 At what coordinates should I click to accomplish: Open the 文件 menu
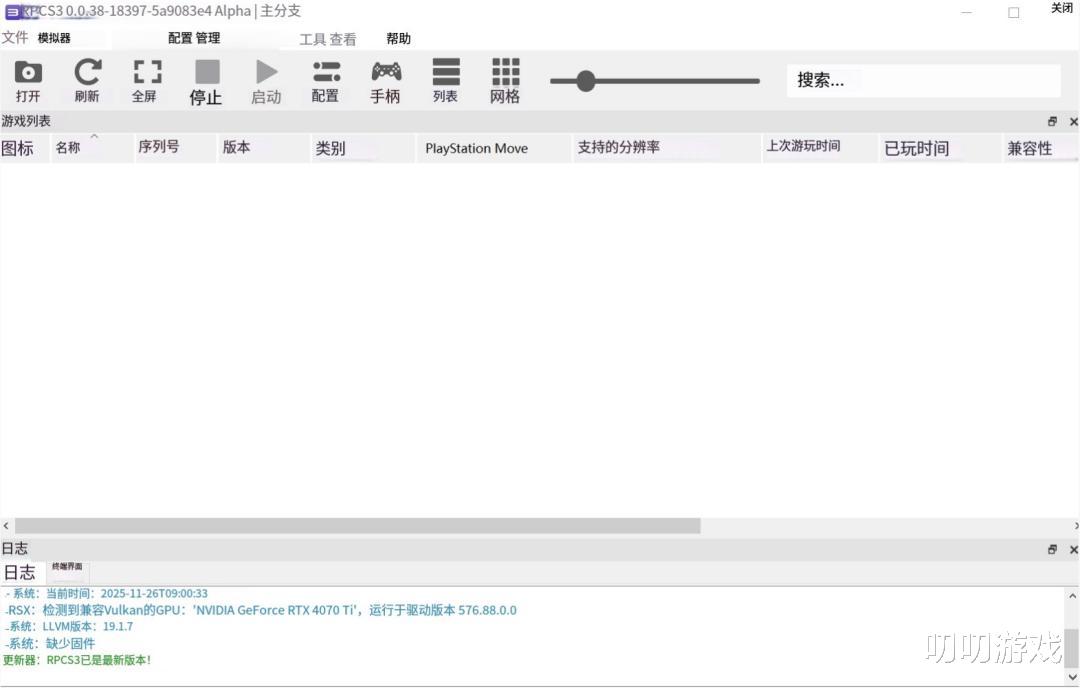coord(15,37)
